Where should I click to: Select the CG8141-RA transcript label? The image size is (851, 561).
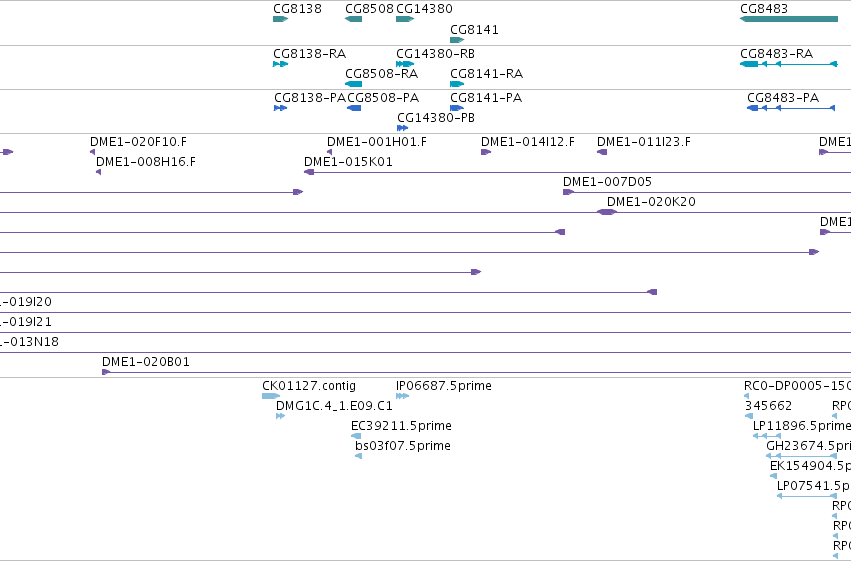point(487,74)
